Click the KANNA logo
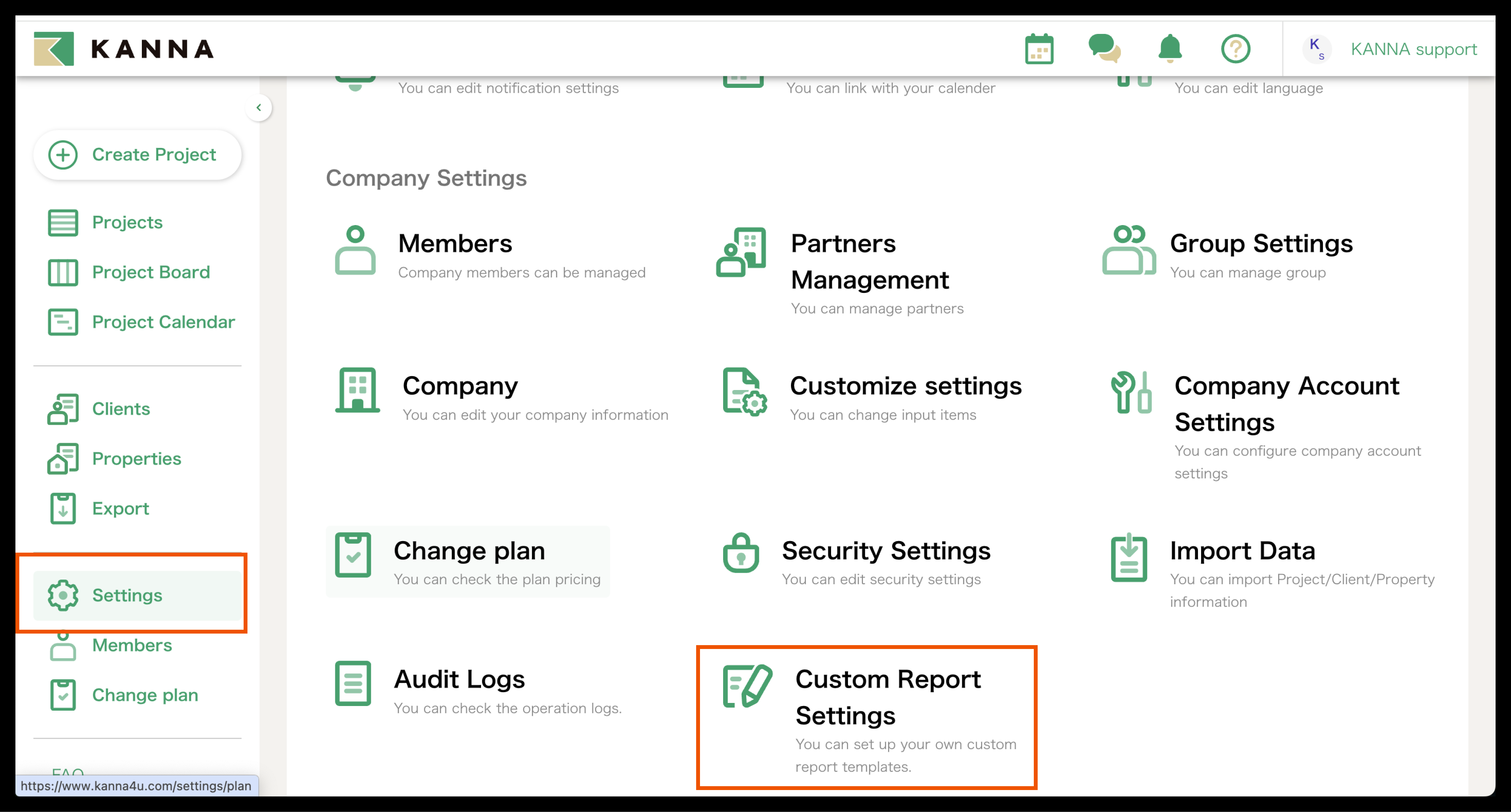 click(124, 49)
